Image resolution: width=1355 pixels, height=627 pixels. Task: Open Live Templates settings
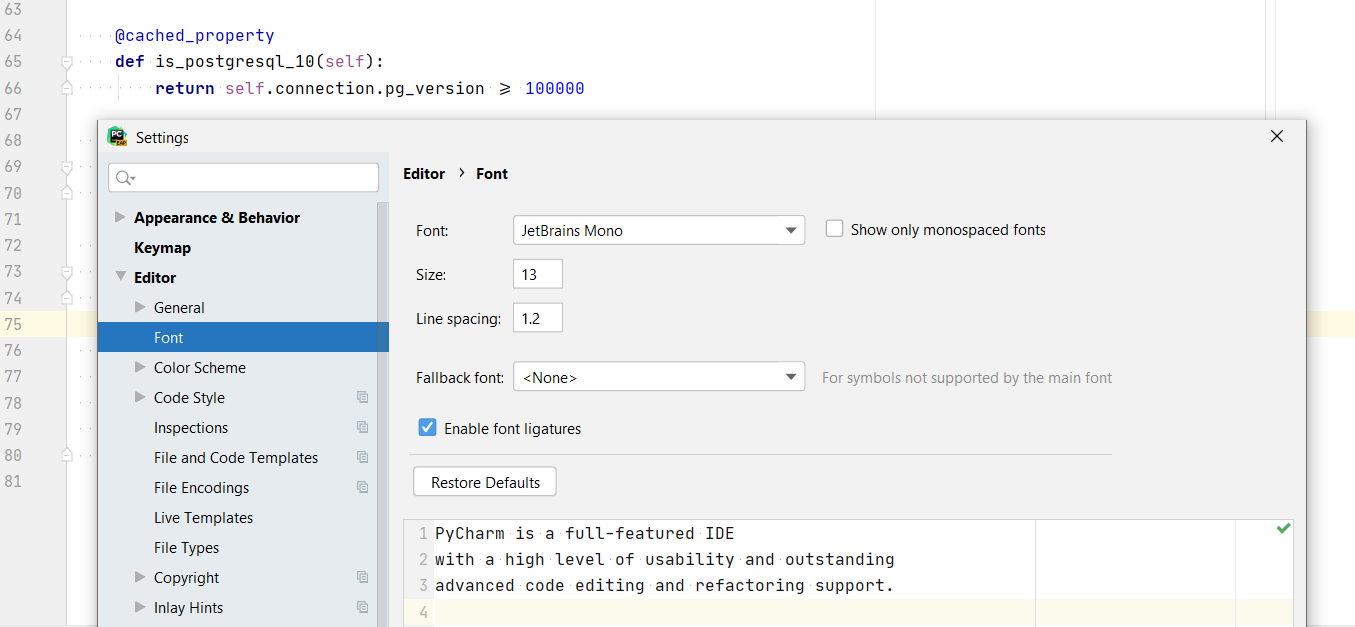(x=203, y=517)
